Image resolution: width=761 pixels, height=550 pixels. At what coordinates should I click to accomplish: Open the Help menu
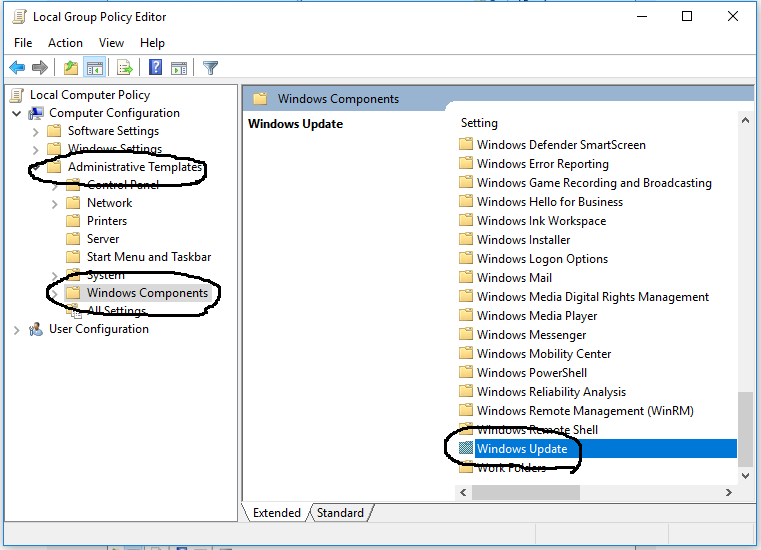point(152,43)
